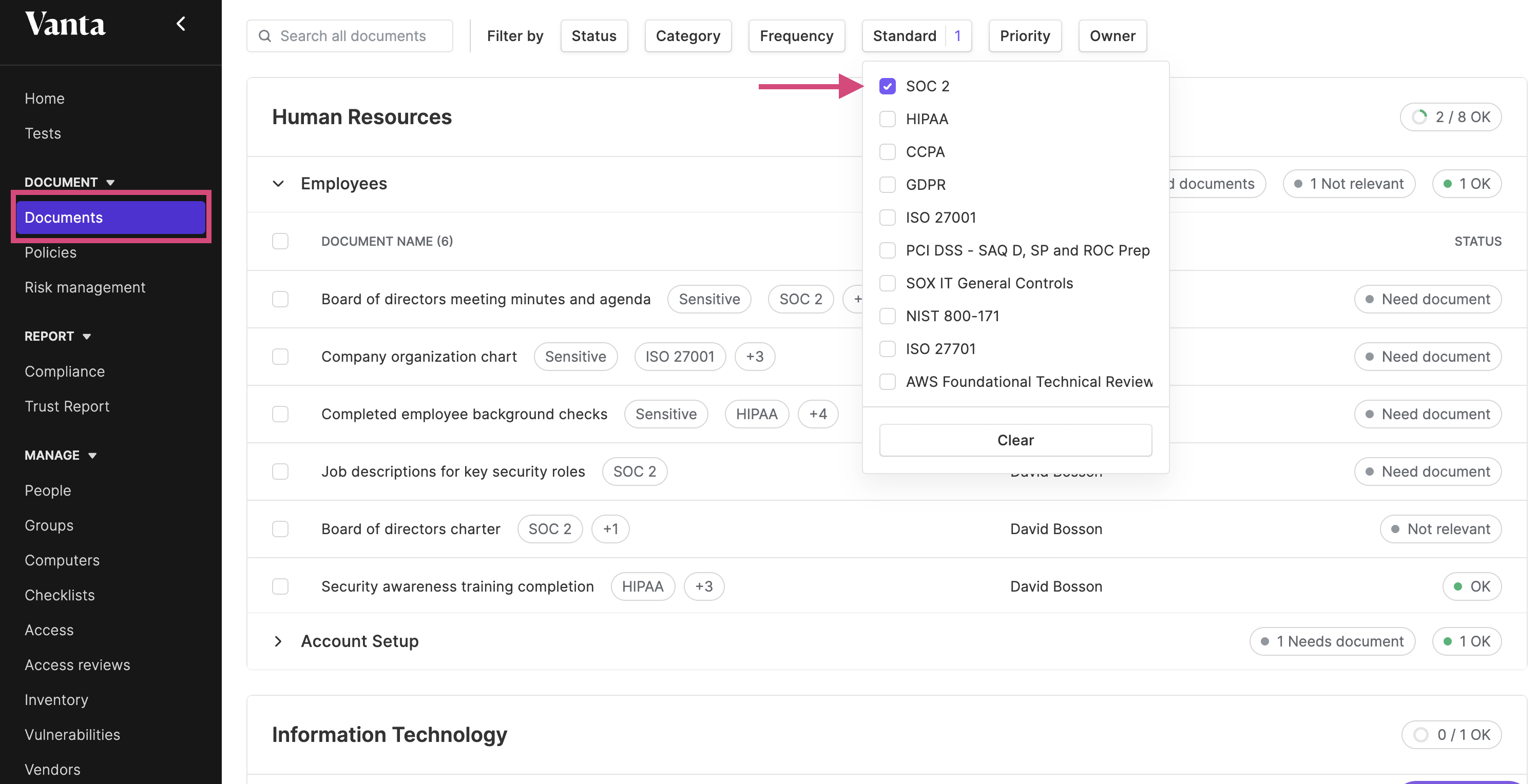Go to Home in sidebar

(45, 99)
